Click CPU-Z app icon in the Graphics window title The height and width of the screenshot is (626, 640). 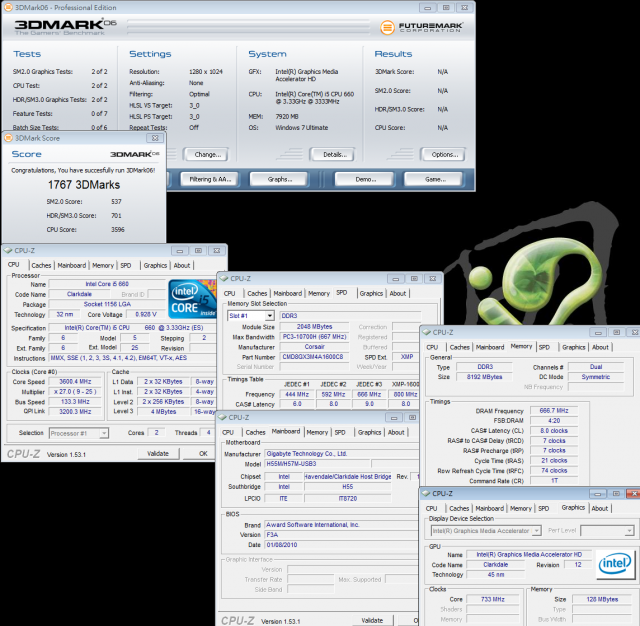click(426, 493)
